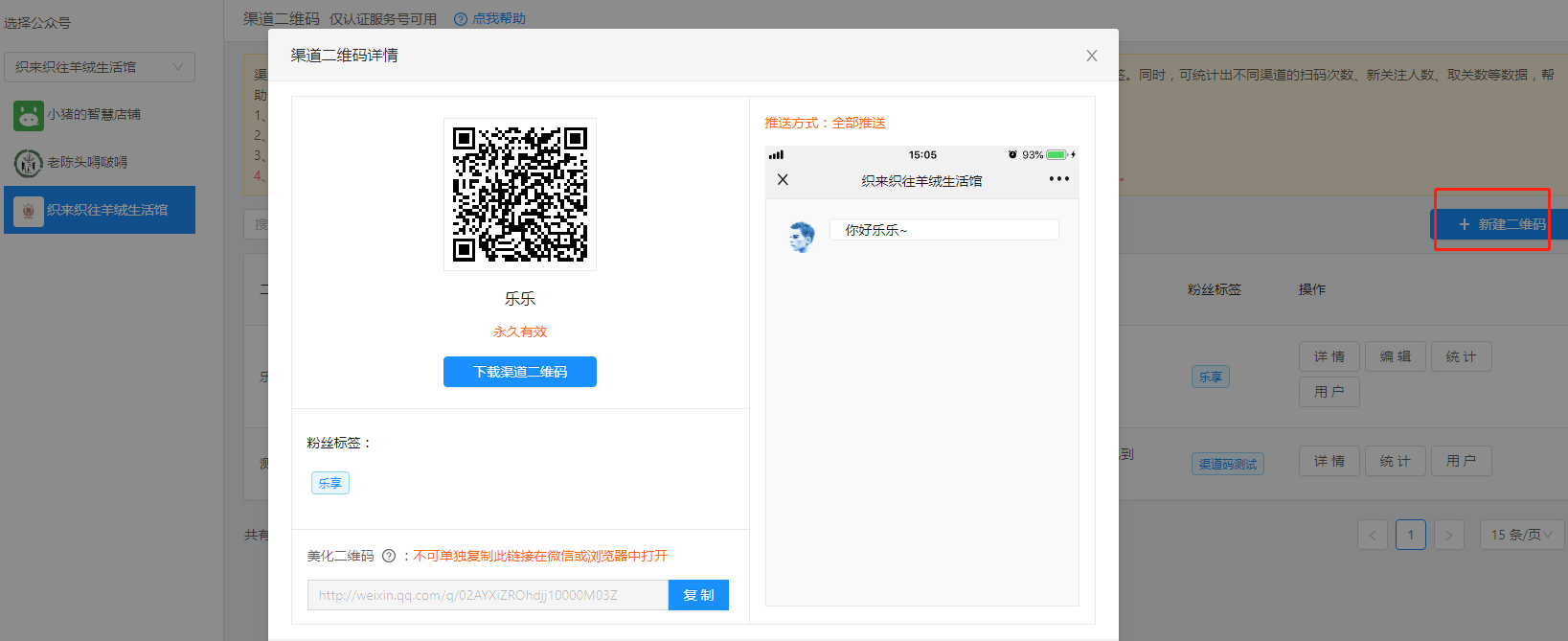Click the alarm icon in phone status bar
The height and width of the screenshot is (641, 1568).
(x=1012, y=154)
